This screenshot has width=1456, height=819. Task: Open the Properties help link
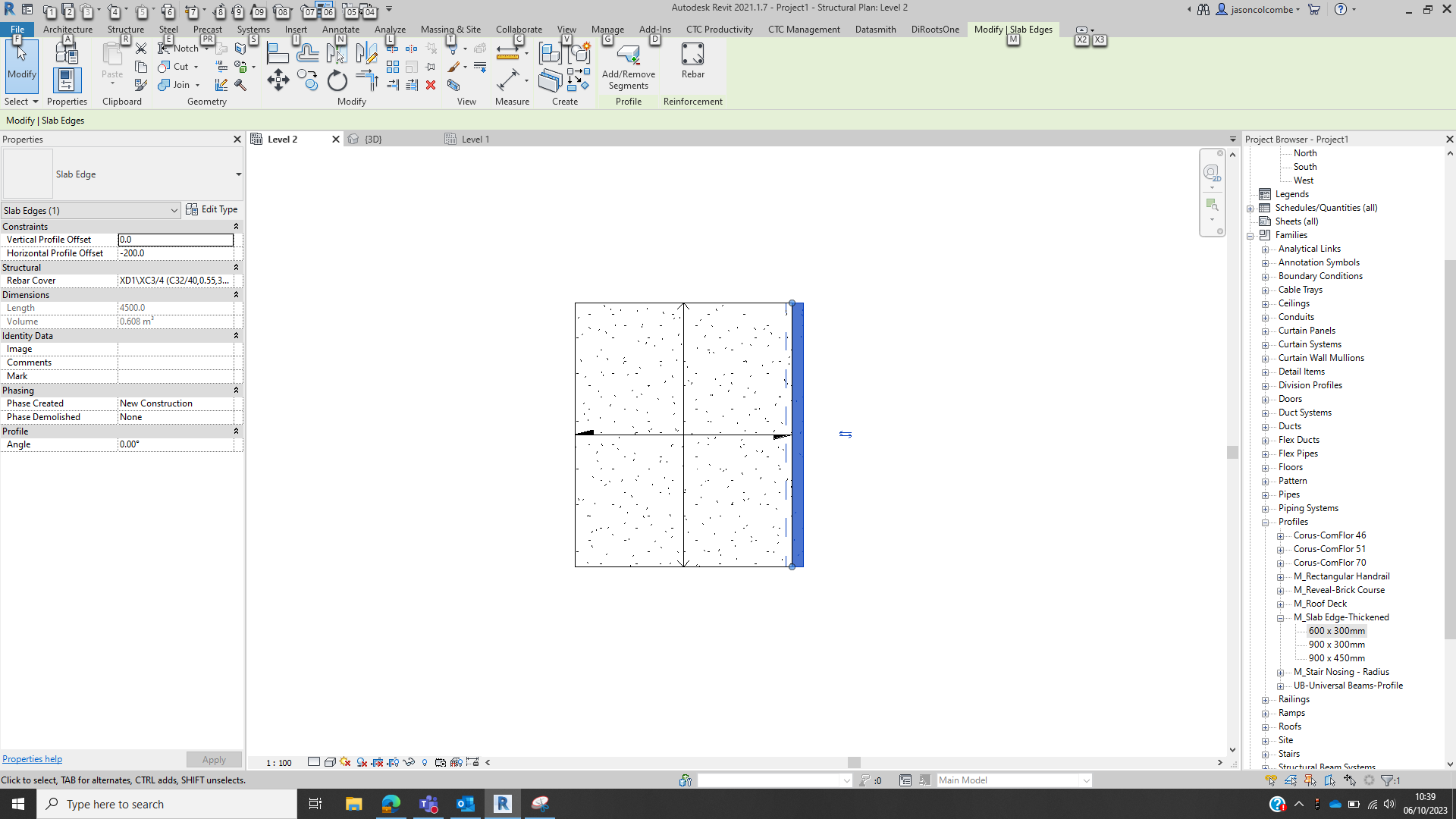[x=32, y=758]
